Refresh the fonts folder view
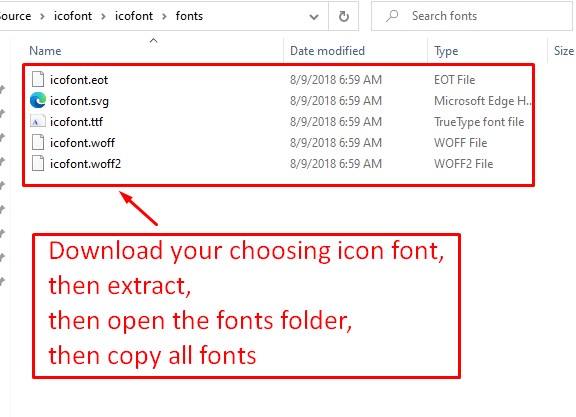The width and height of the screenshot is (576, 417). (343, 16)
